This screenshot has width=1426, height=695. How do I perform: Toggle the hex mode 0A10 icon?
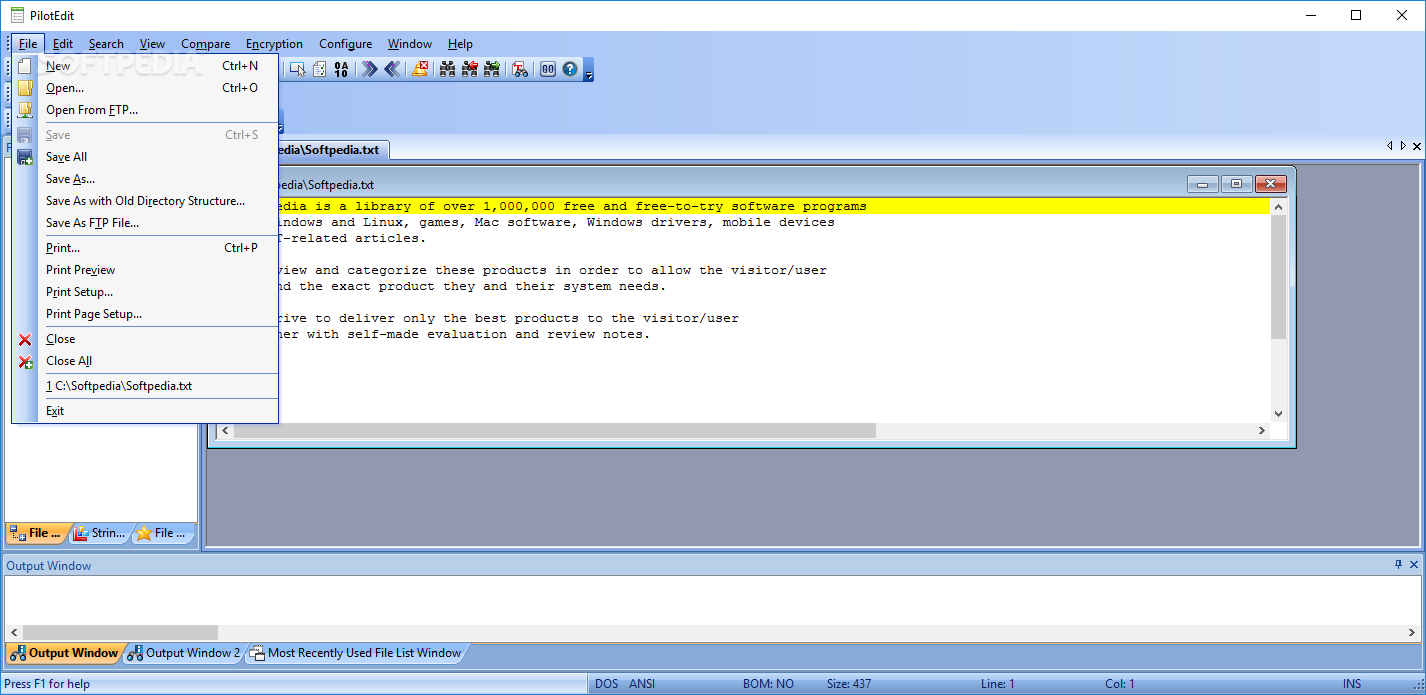pyautogui.click(x=342, y=69)
